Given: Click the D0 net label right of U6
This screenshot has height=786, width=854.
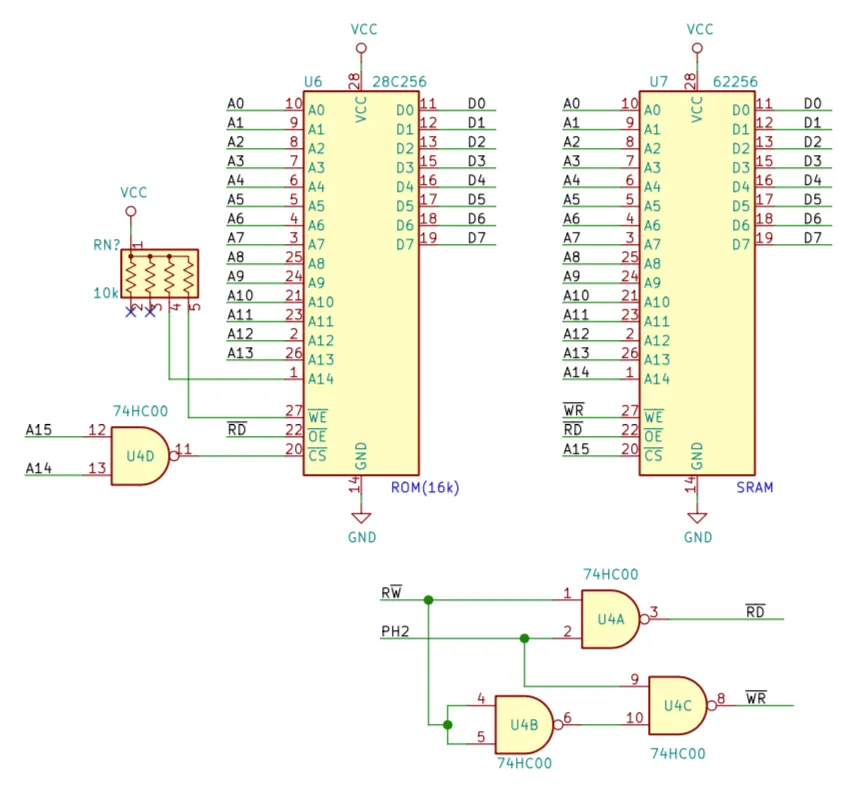Looking at the screenshot, I should [477, 103].
